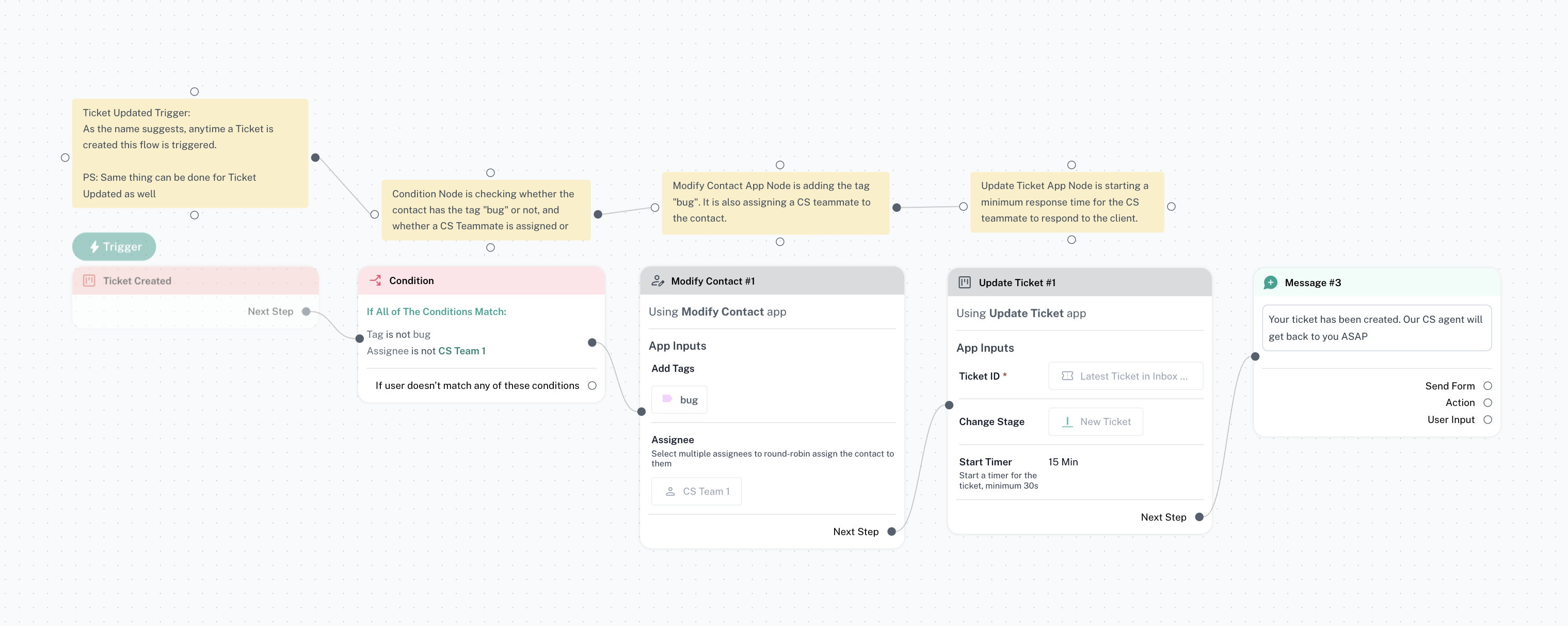Select the User Input output connector
The image size is (1568, 626).
point(1487,419)
